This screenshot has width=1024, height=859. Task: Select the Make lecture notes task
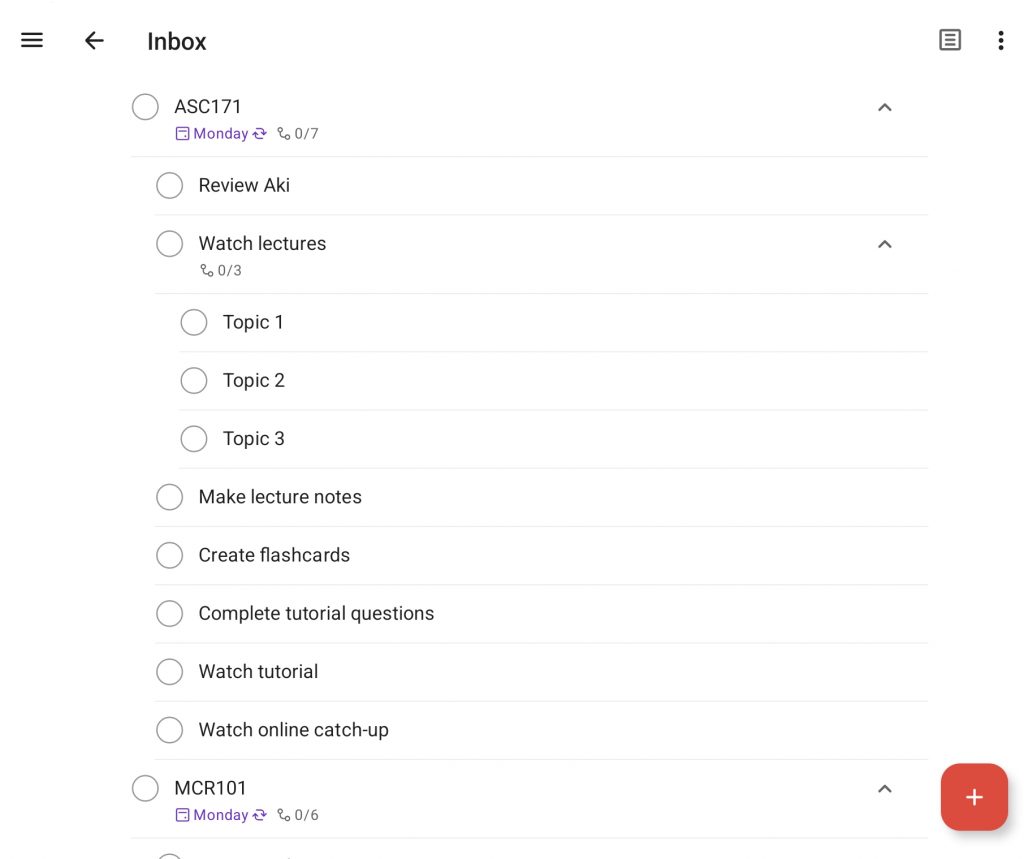point(280,497)
